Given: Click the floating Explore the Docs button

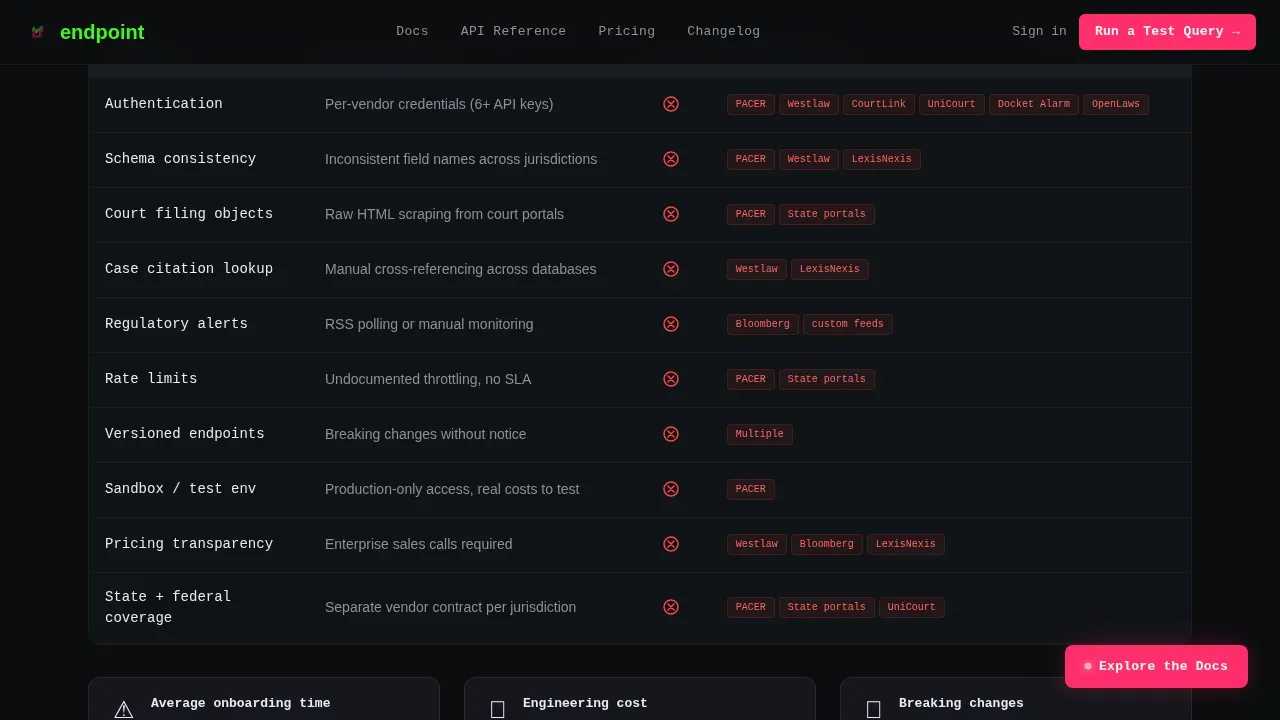Looking at the screenshot, I should point(1156,666).
